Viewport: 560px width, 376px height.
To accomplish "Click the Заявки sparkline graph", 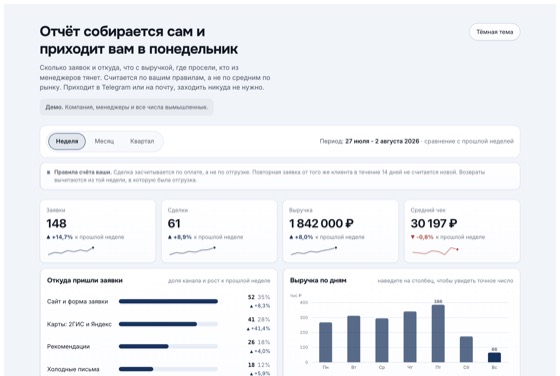I will pos(71,251).
